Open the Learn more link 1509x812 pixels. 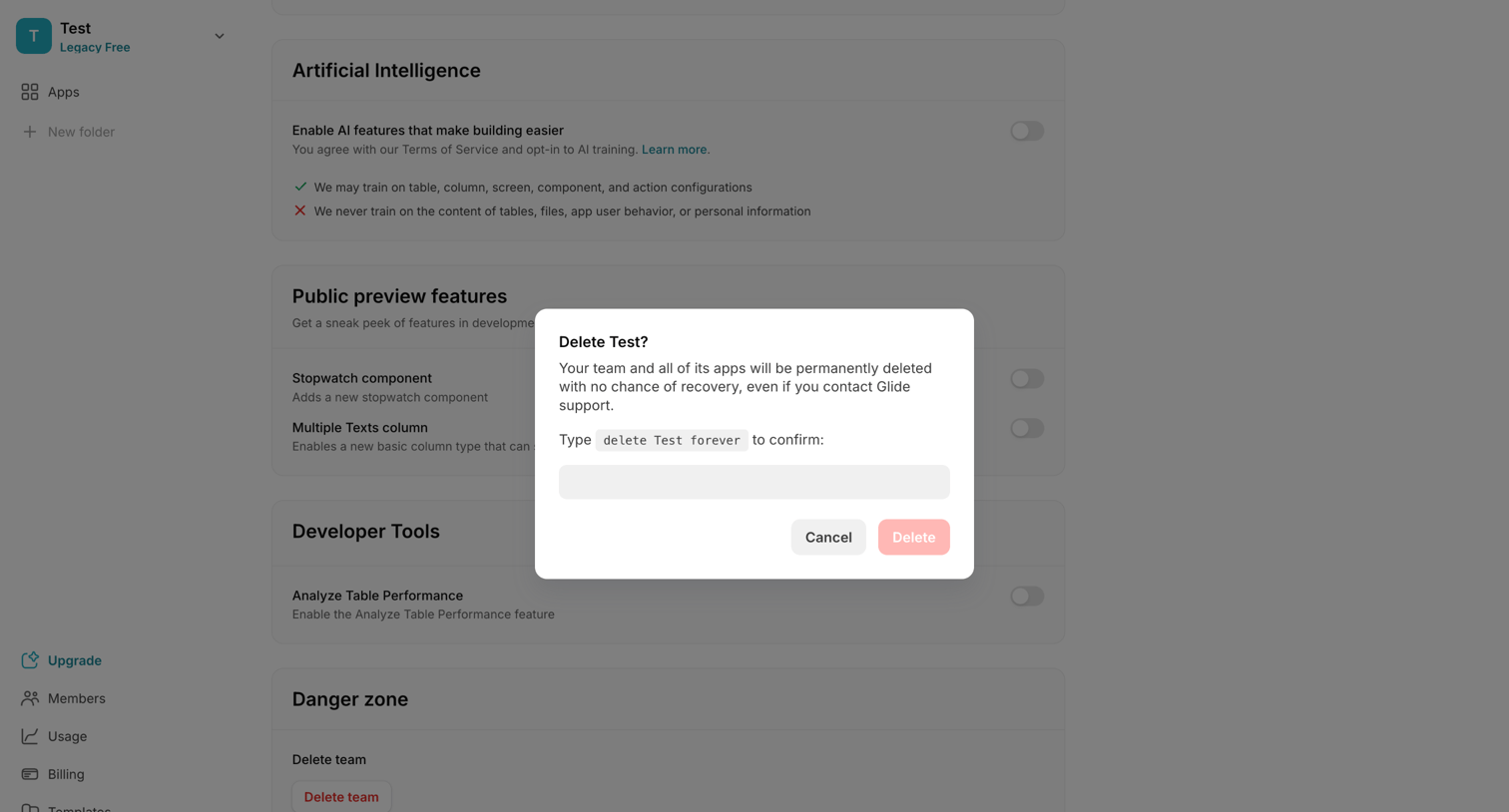676,150
